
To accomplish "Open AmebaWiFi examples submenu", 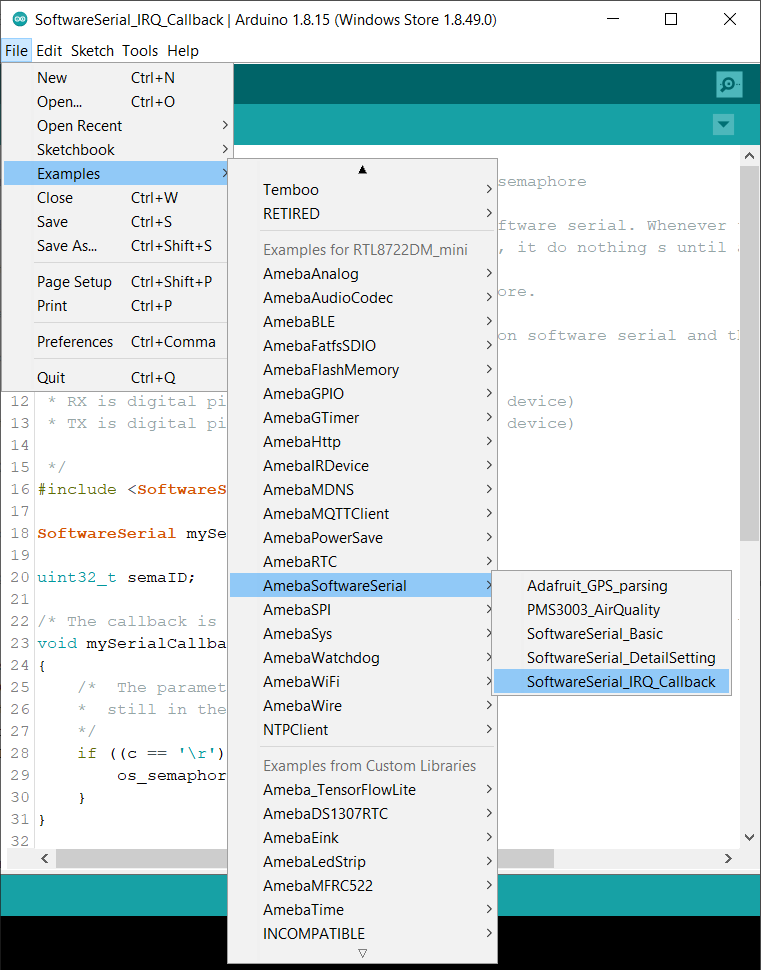I will point(363,682).
